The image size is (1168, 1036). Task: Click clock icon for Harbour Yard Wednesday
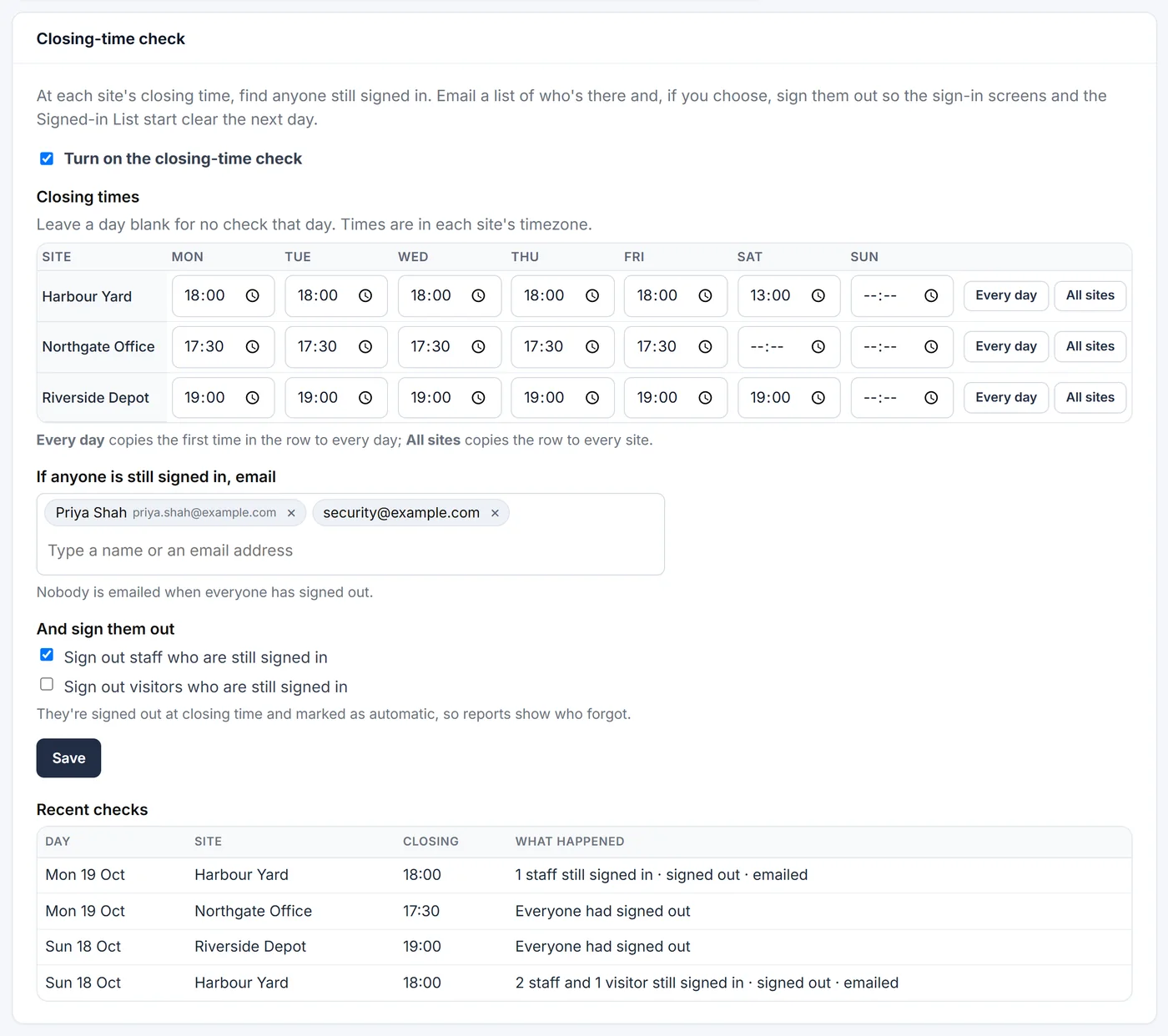pos(478,296)
